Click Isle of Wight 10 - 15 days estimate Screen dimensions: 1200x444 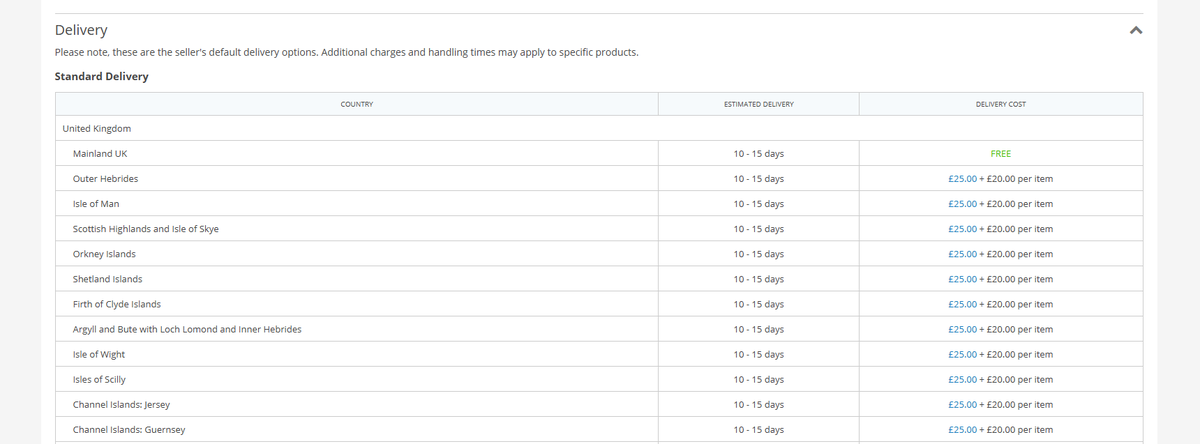click(x=758, y=354)
